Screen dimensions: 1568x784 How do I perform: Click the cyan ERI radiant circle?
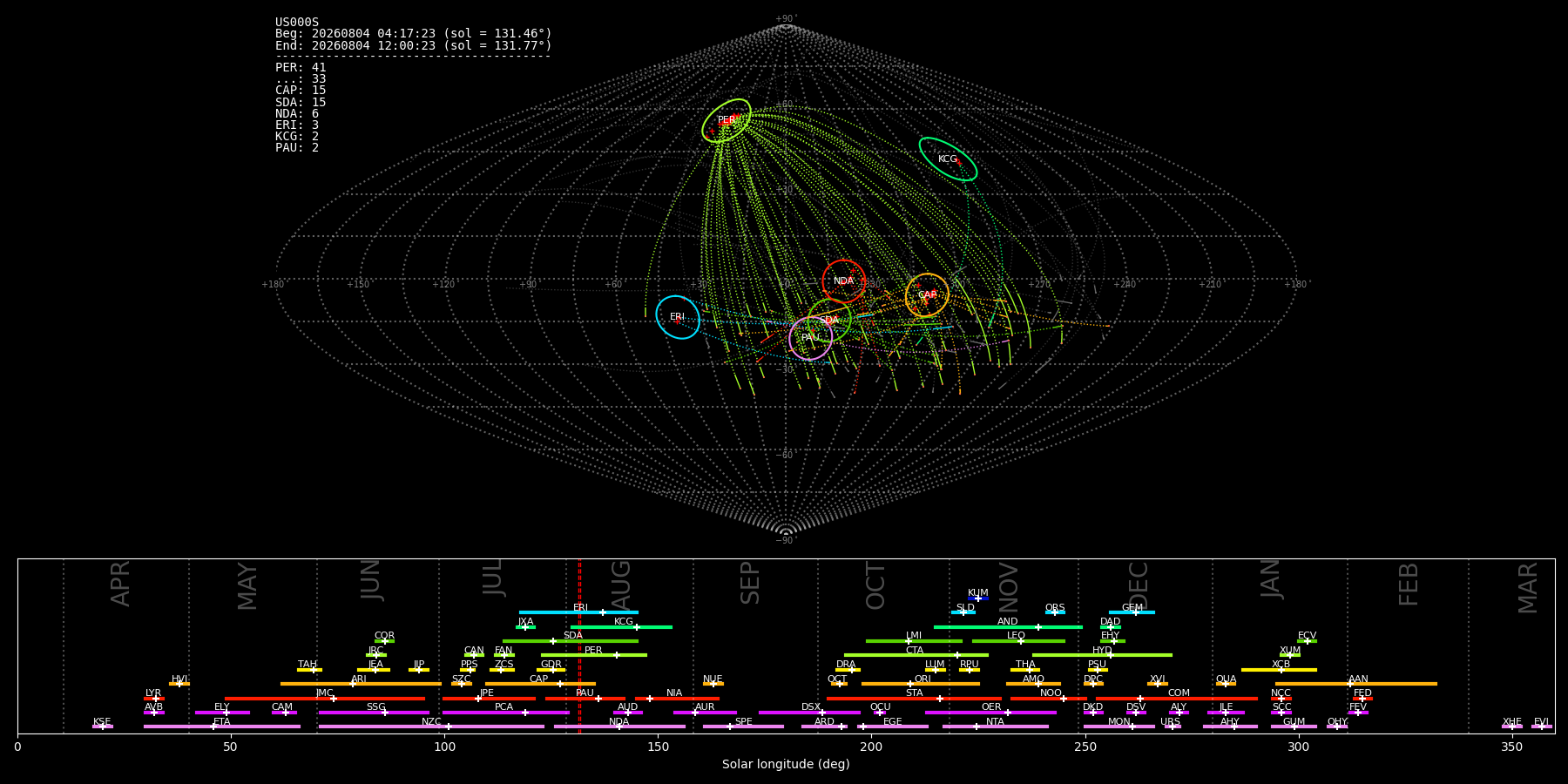678,317
